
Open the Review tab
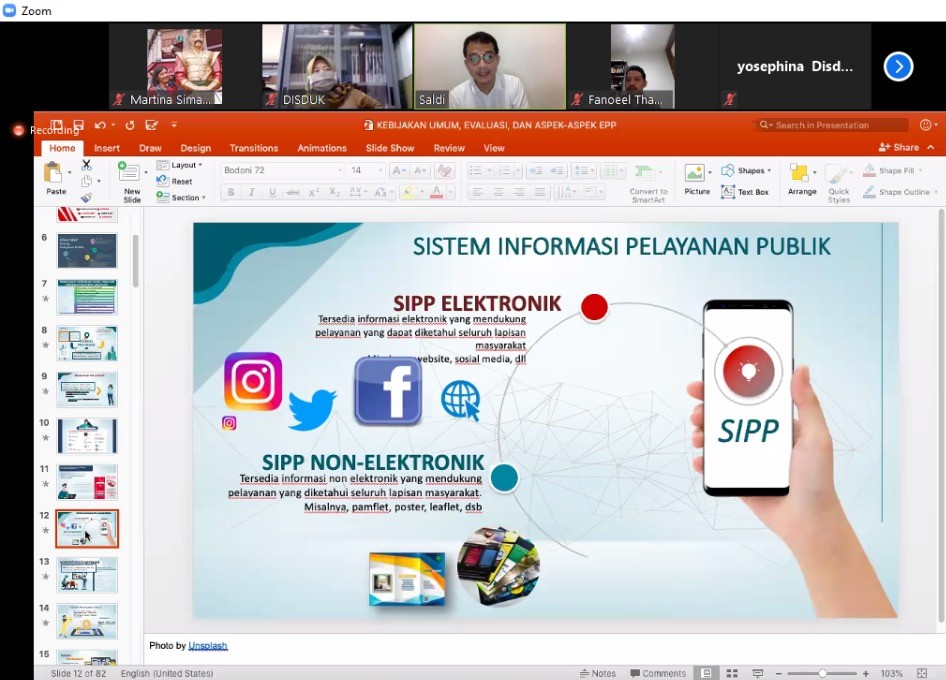[x=449, y=148]
